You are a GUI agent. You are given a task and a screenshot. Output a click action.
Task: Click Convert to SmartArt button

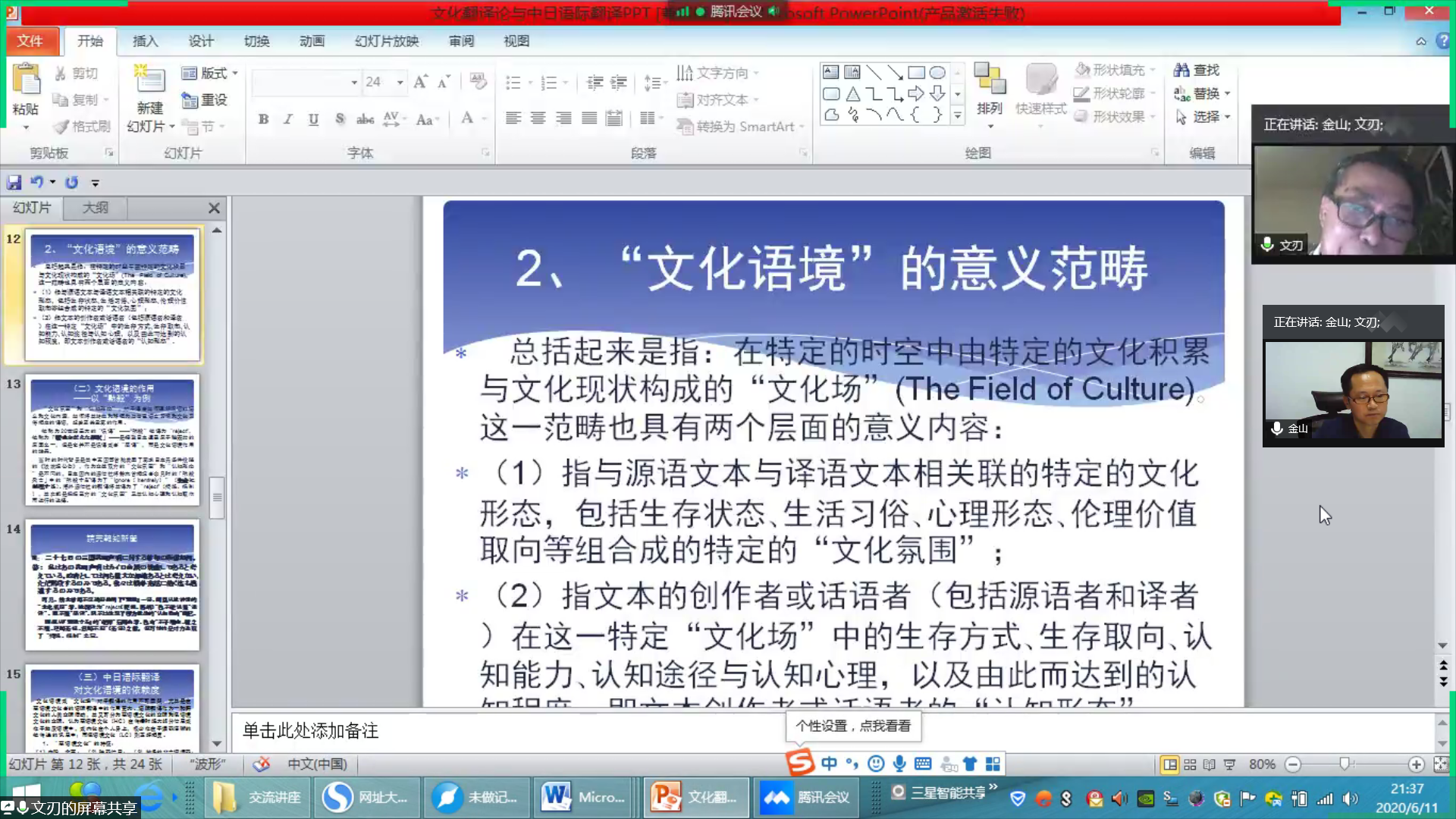(x=739, y=127)
